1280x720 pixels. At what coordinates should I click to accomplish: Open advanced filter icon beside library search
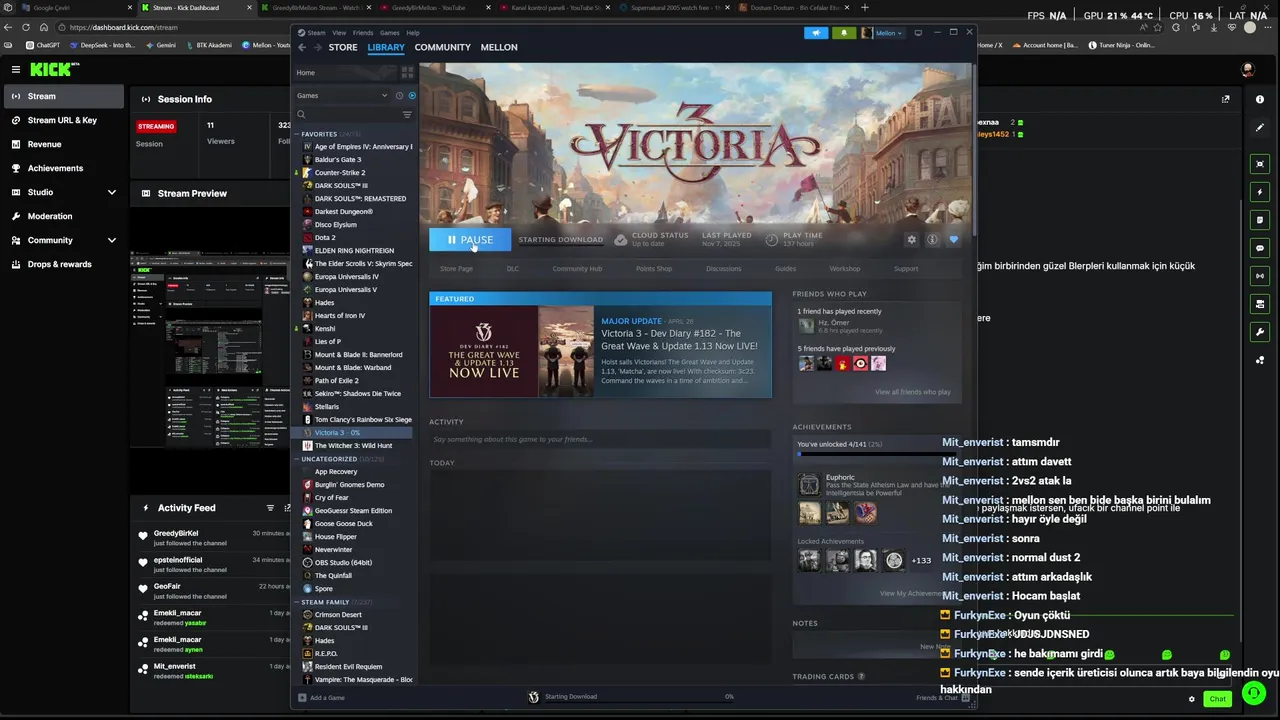[x=407, y=114]
